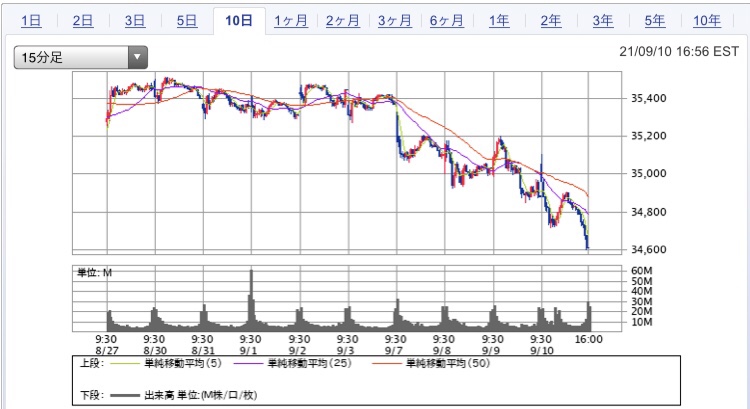
Task: Click the 単純移動平均(25) legend entry
Action: [x=309, y=364]
